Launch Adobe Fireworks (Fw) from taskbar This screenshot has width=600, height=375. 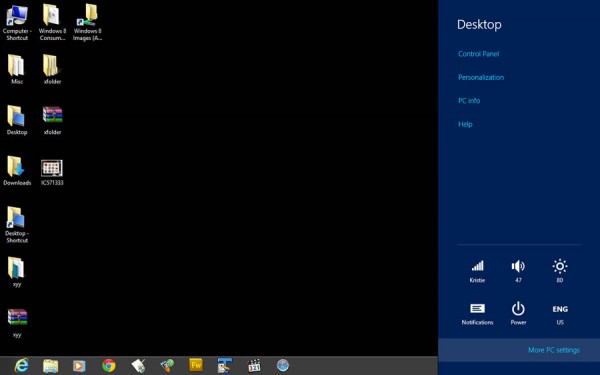pyautogui.click(x=196, y=365)
